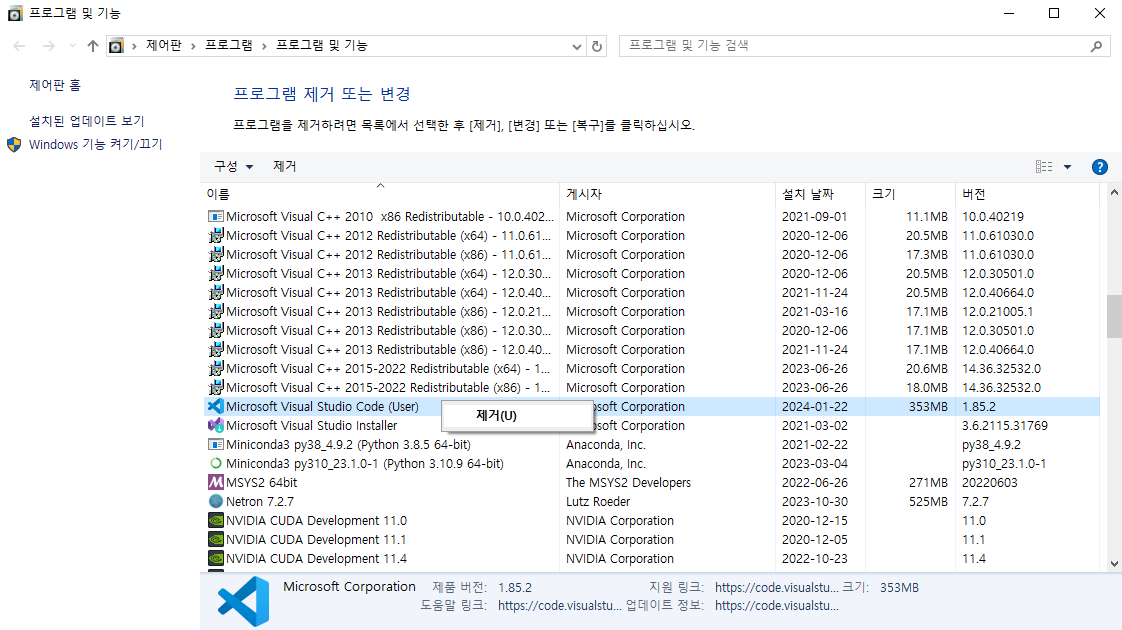Select Miniconda3 py310_23.1.0-1 row name
The image size is (1122, 630).
point(365,463)
